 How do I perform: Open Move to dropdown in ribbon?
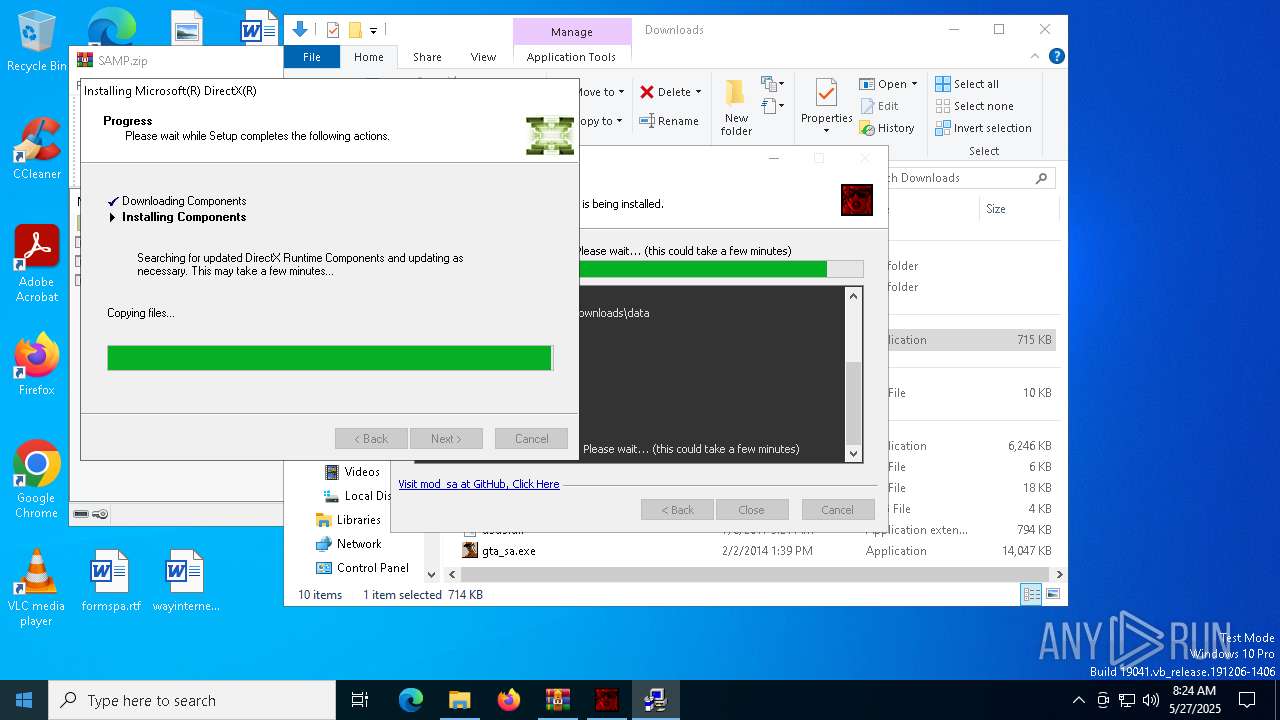click(x=601, y=92)
